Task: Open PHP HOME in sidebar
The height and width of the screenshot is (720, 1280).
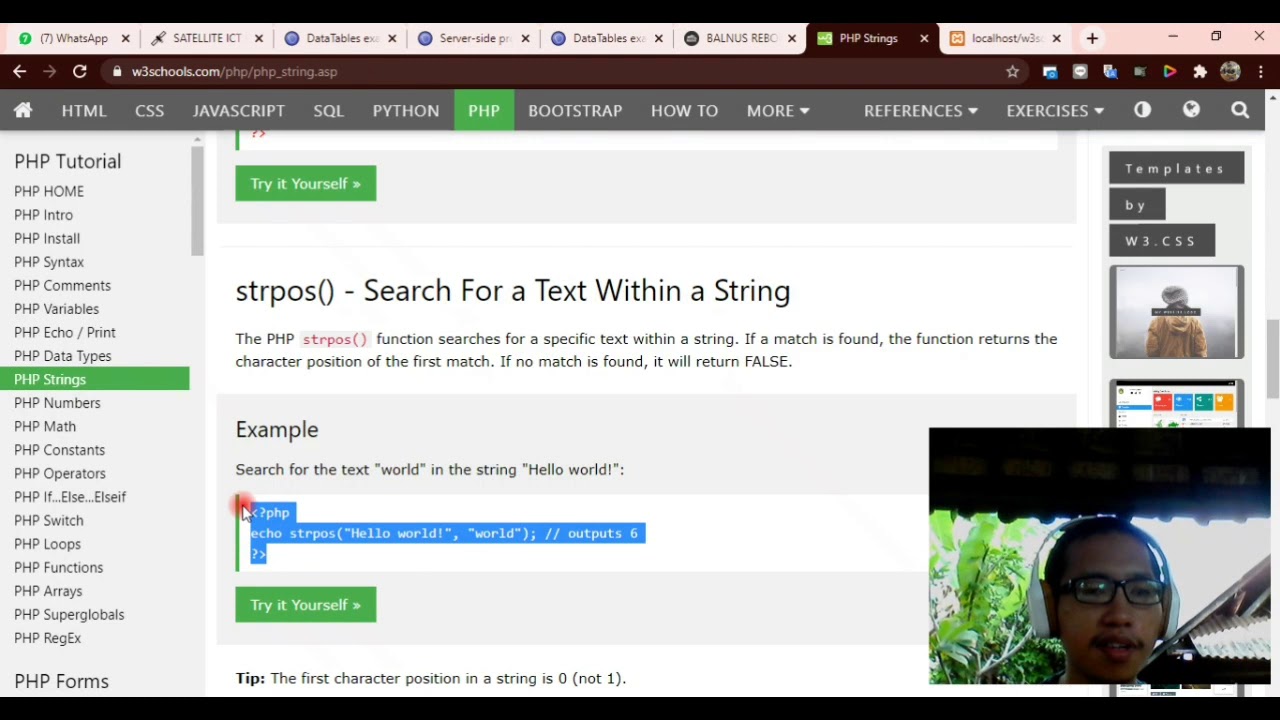Action: click(x=49, y=191)
